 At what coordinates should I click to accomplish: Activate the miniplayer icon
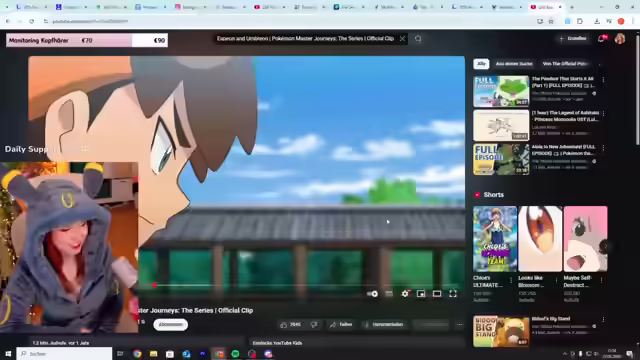point(421,294)
